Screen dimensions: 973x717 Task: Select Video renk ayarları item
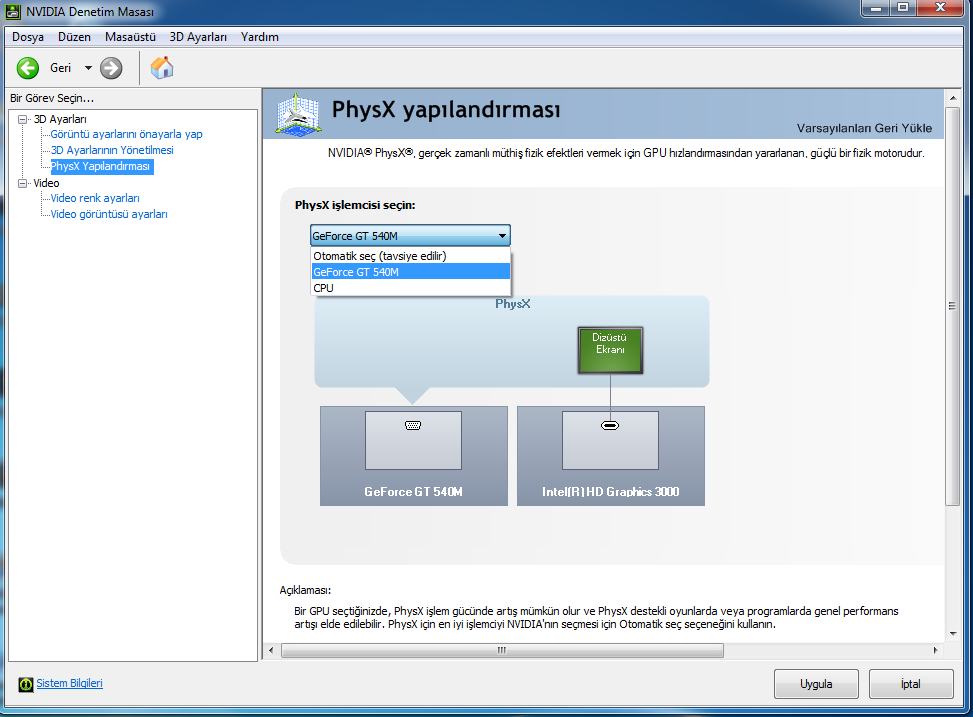[95, 198]
